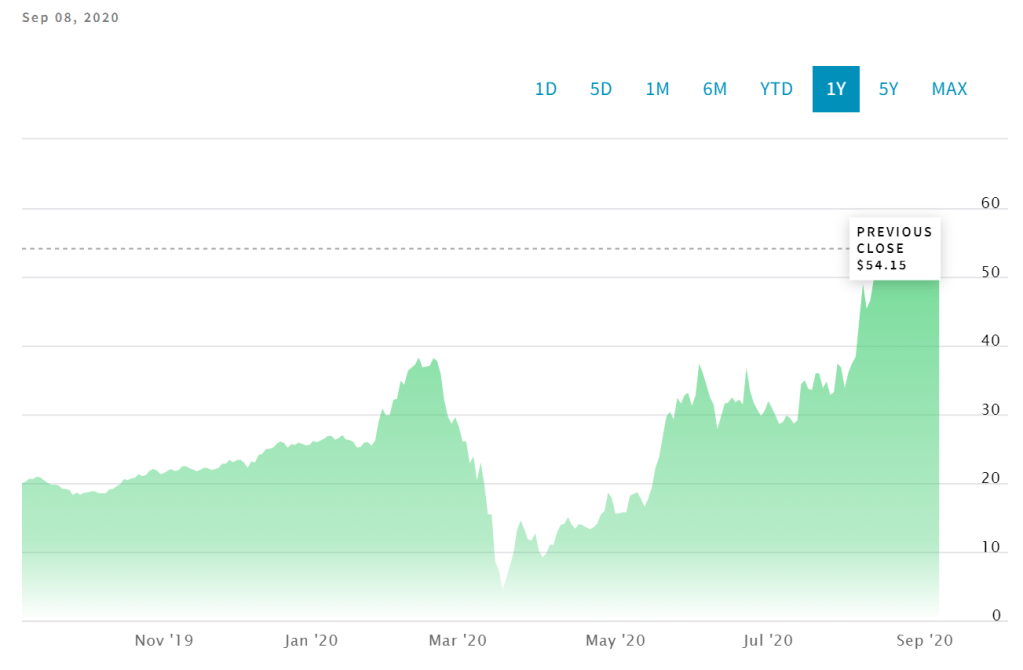
Task: Click the February 2020 price peak
Action: coord(418,358)
